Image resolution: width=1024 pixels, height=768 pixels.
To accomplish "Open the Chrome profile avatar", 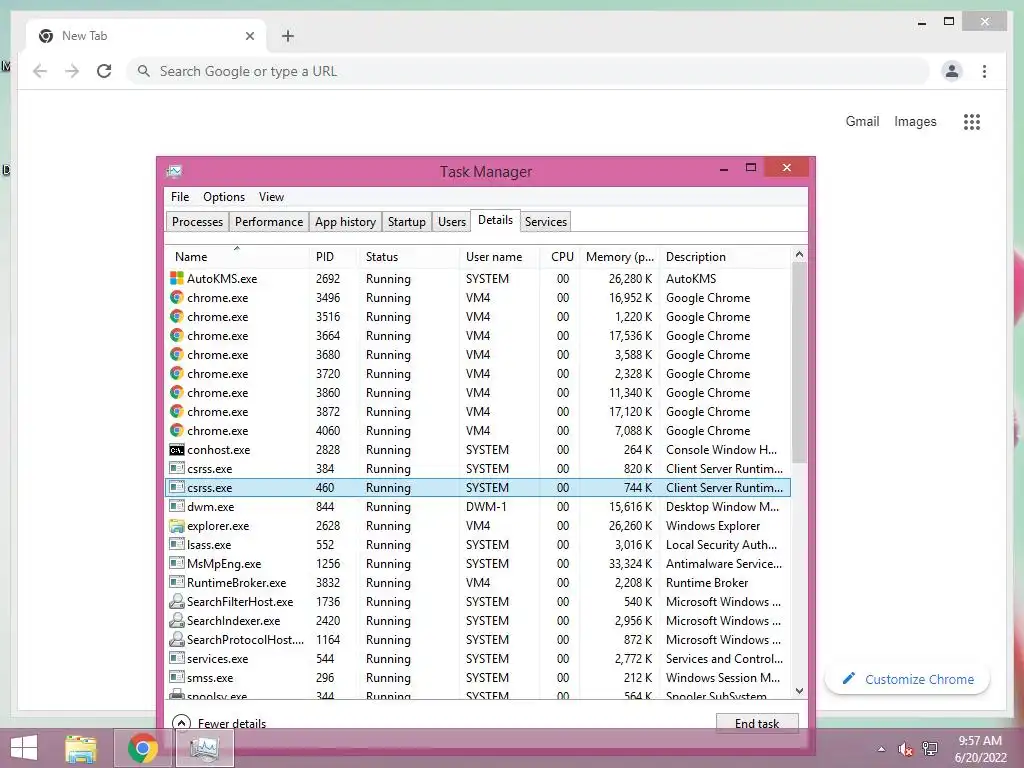I will (952, 71).
